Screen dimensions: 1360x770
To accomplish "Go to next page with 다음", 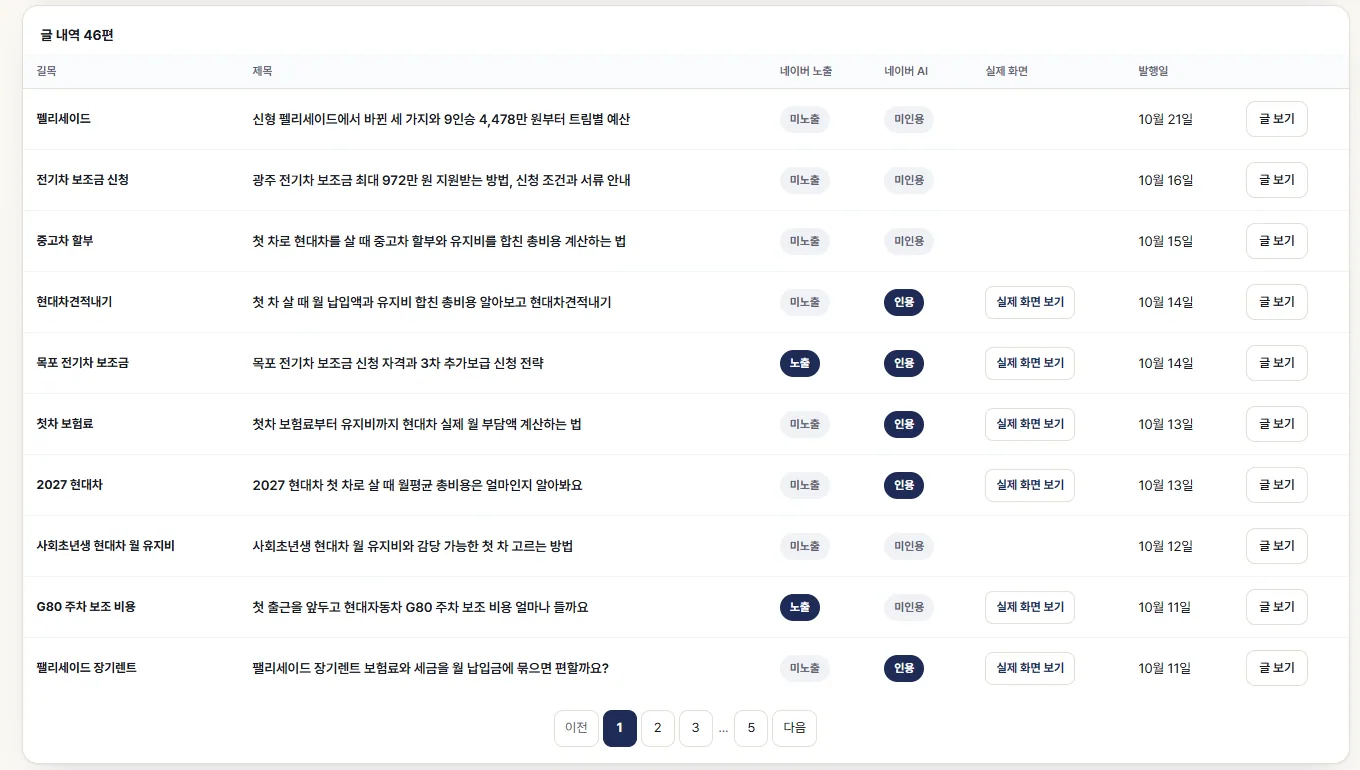I will [794, 728].
